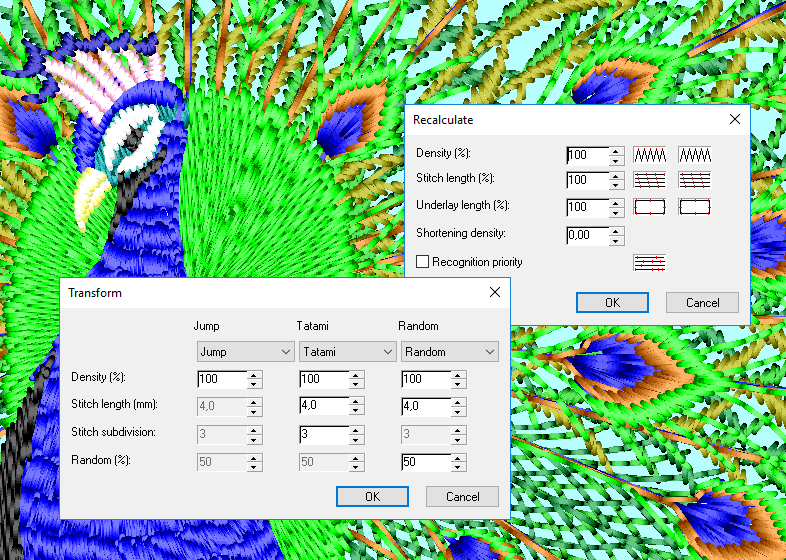Increase Tatami Density (%) in Transform

(356, 375)
